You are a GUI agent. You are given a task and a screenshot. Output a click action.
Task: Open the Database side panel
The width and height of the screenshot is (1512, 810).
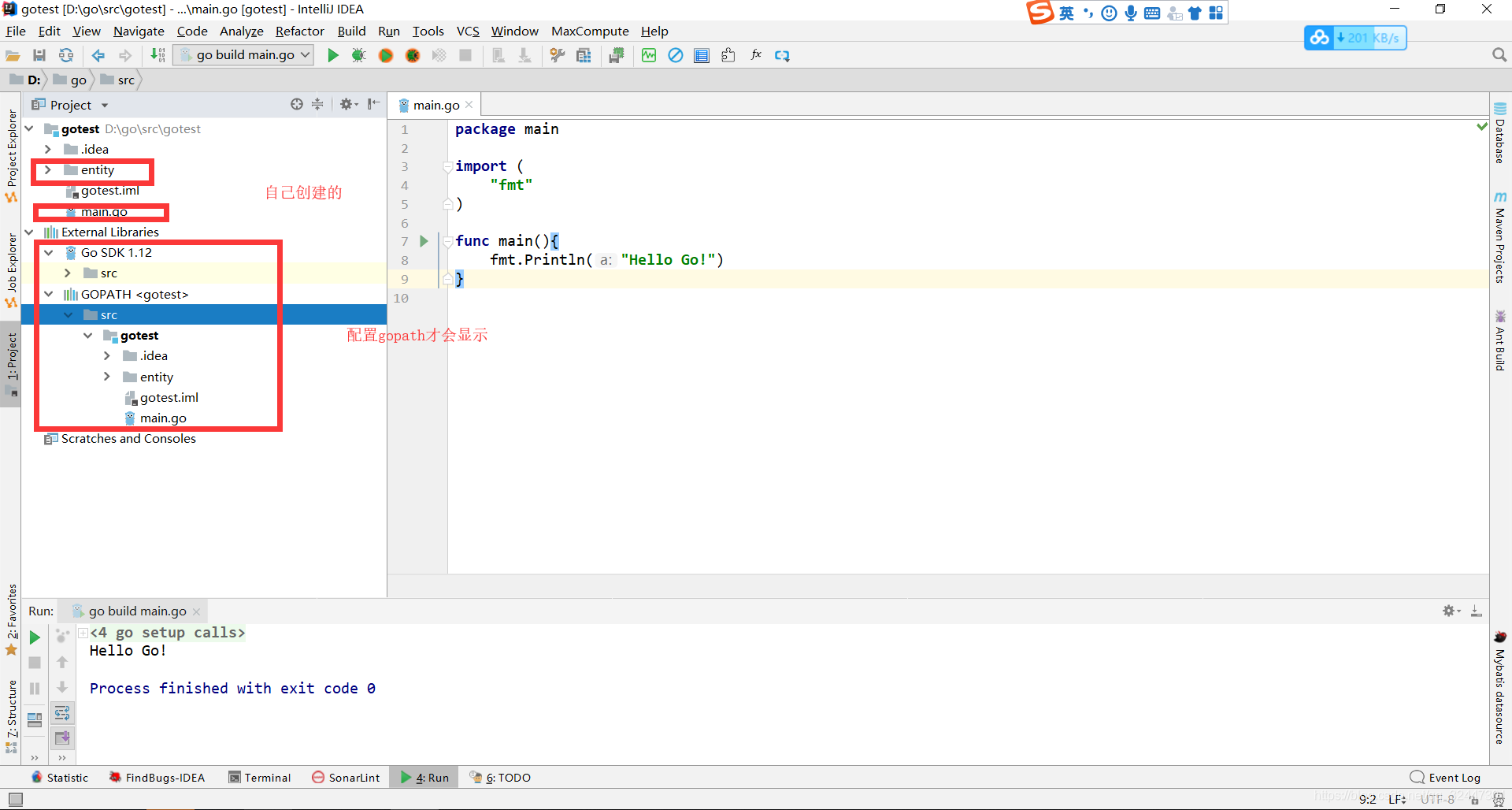click(1500, 132)
